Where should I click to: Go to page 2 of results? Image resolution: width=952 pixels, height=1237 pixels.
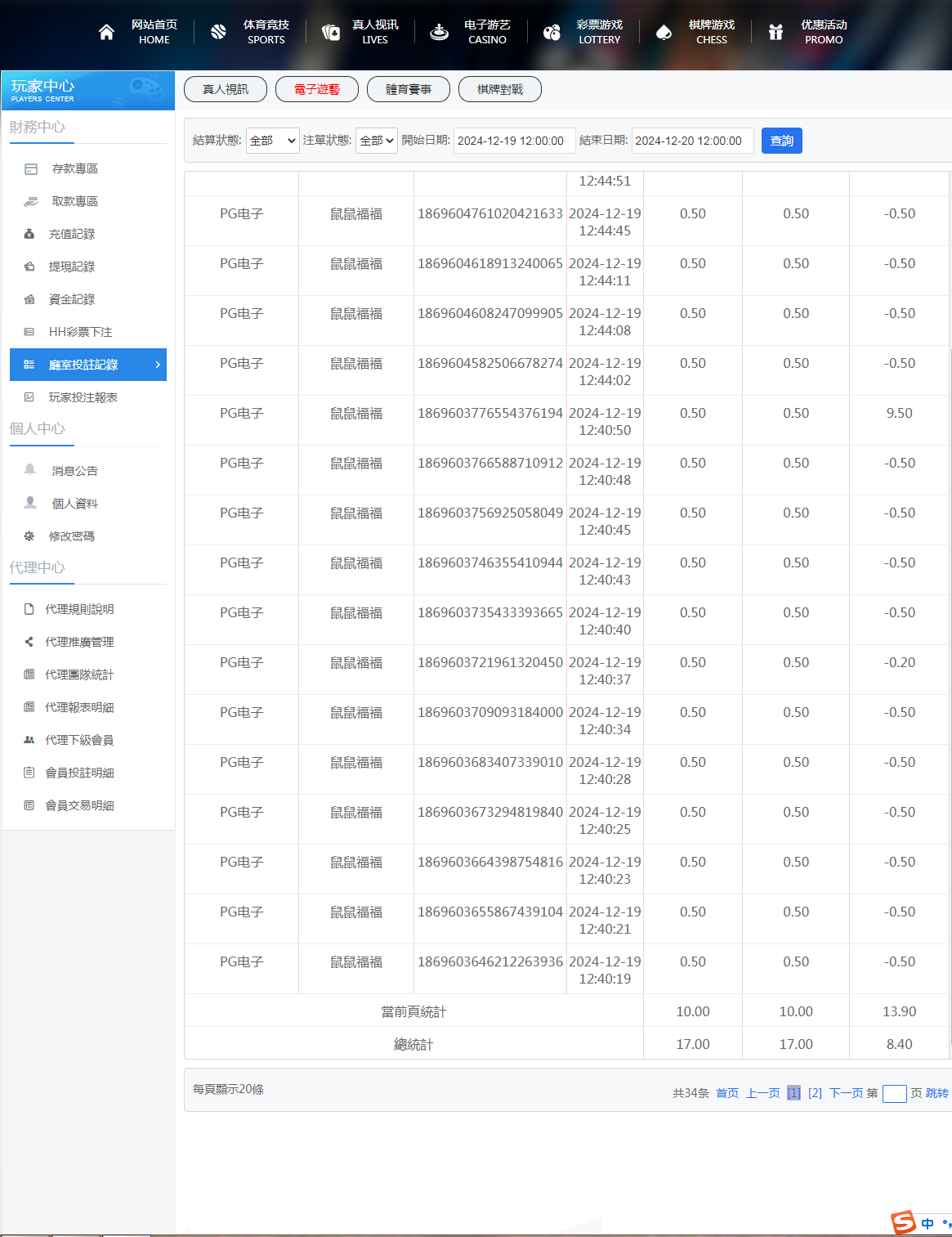[815, 1093]
